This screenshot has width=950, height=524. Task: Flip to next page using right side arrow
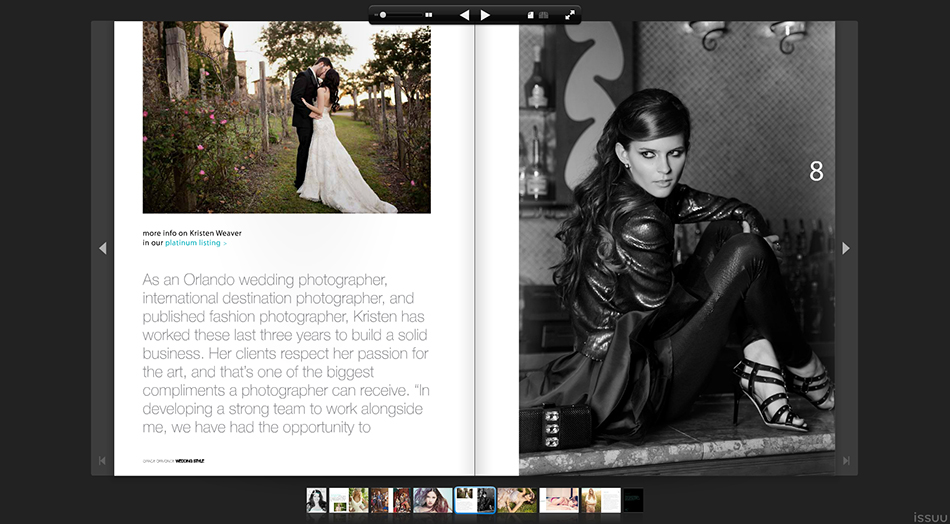click(x=846, y=248)
